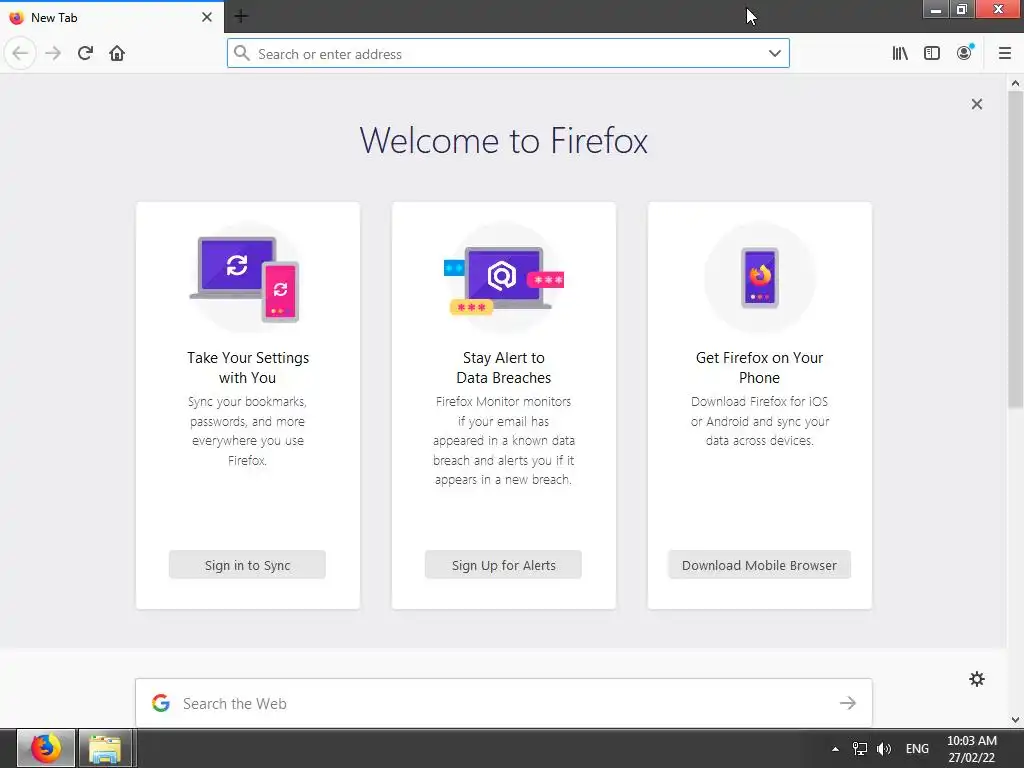Click the Forward arrow button
The width and height of the screenshot is (1024, 768).
53,53
